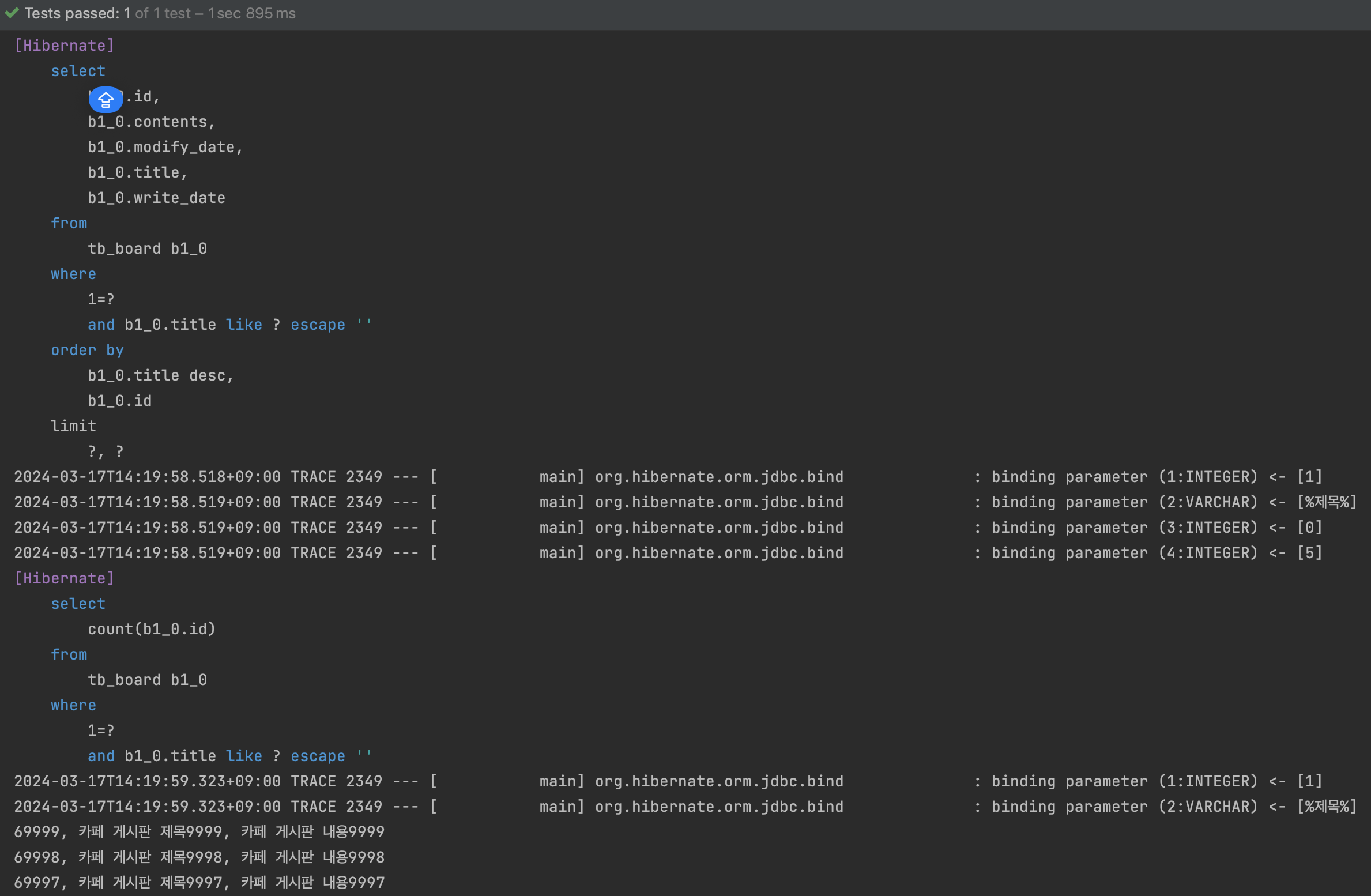Click the 'order by' keyword
The height and width of the screenshot is (896, 1371).
coord(87,350)
